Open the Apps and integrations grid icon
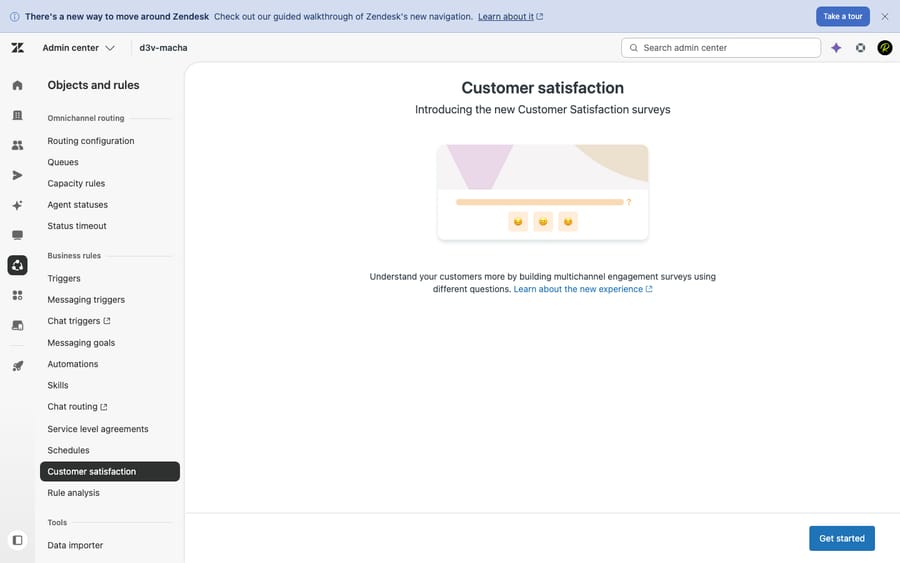 18,295
